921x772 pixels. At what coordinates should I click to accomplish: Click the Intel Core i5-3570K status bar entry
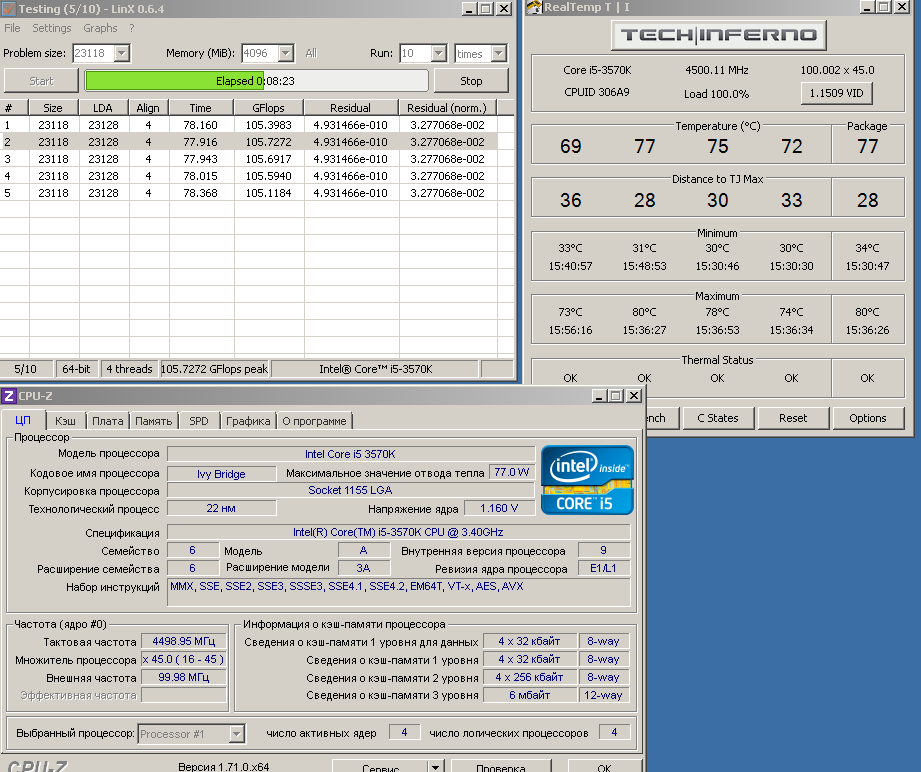click(376, 369)
